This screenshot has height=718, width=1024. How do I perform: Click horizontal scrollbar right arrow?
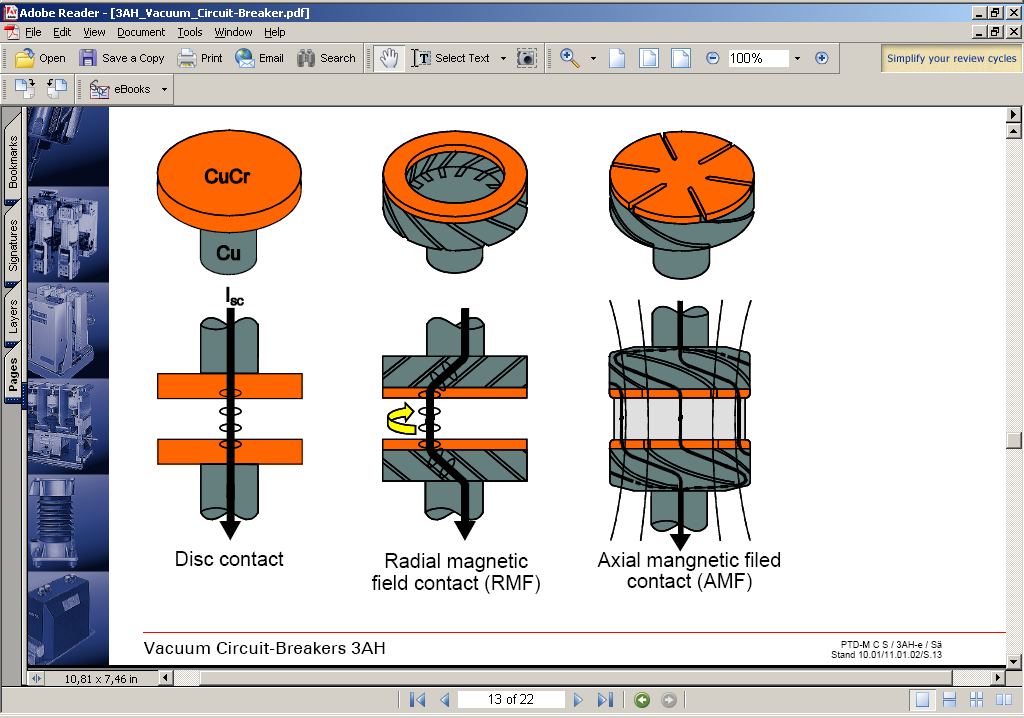tap(997, 677)
